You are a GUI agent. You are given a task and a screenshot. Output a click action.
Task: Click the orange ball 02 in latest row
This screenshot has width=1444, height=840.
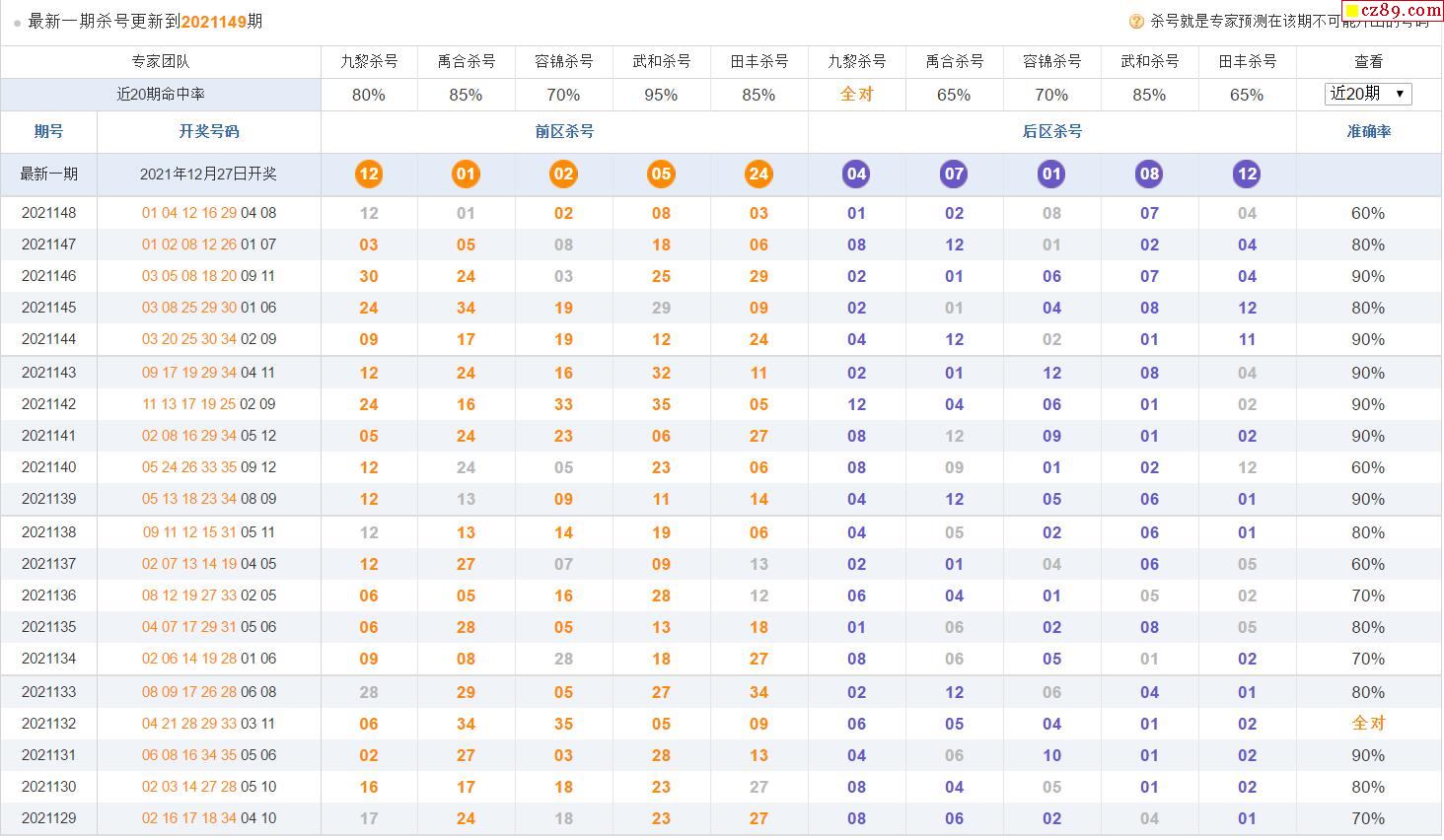coord(563,175)
